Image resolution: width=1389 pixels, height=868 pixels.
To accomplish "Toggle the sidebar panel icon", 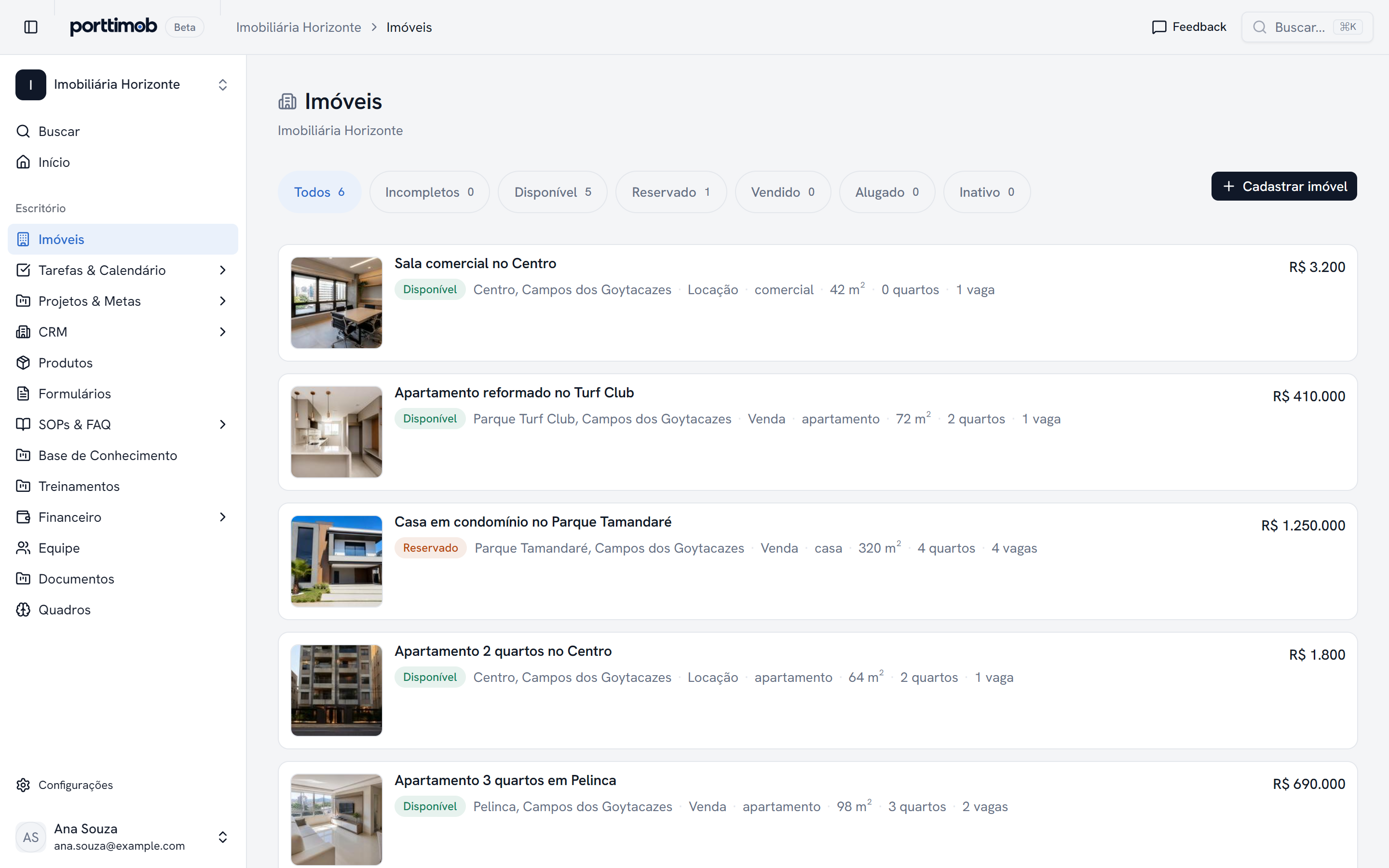I will tap(31, 27).
